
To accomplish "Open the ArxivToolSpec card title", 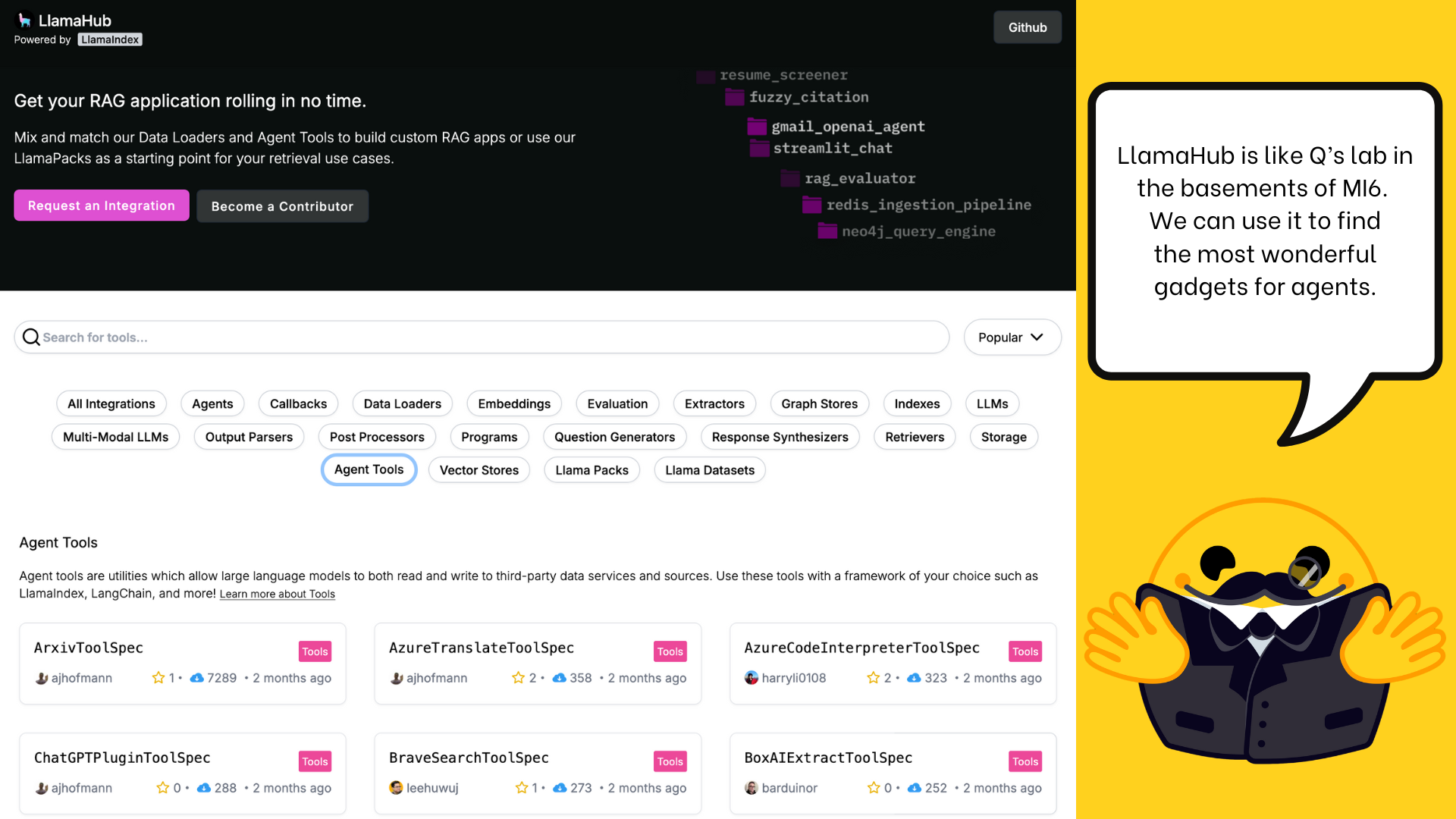I will 89,648.
